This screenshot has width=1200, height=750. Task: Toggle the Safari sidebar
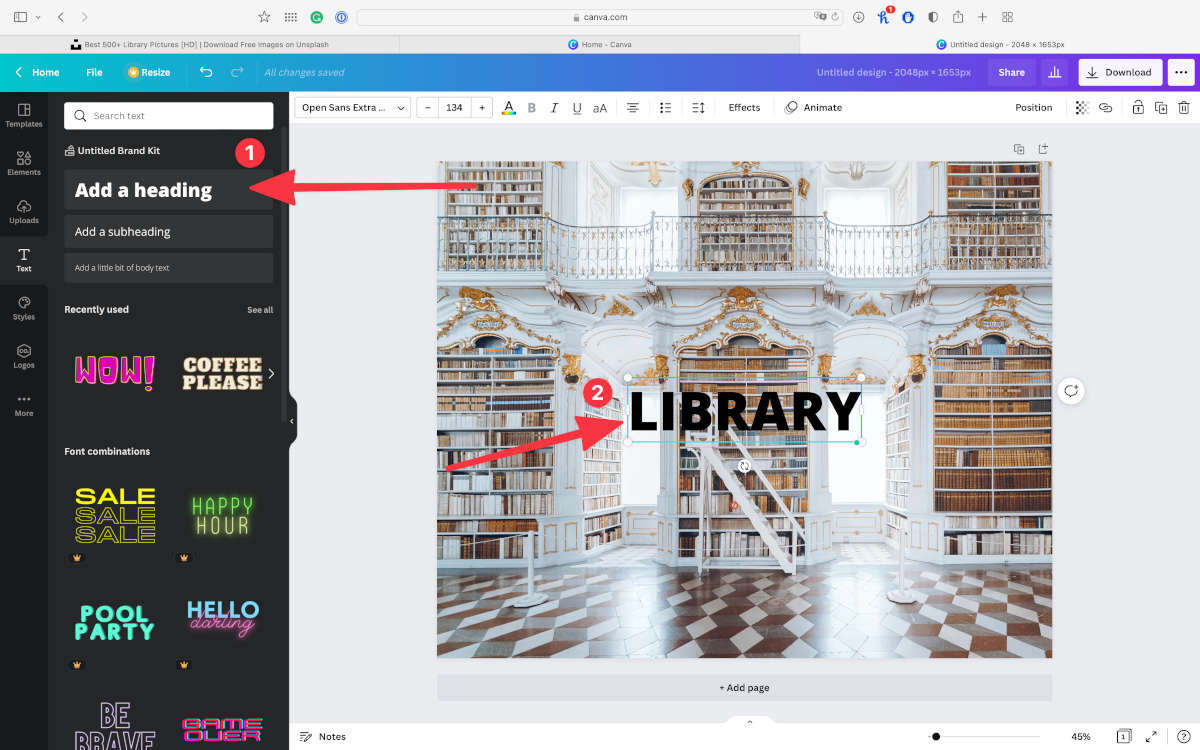20,17
